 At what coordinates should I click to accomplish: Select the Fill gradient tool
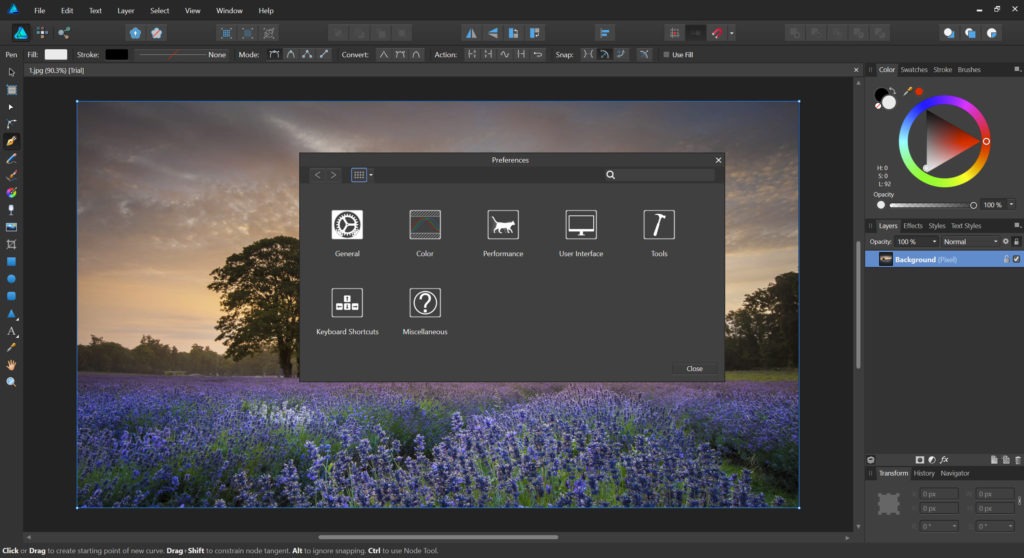click(11, 193)
